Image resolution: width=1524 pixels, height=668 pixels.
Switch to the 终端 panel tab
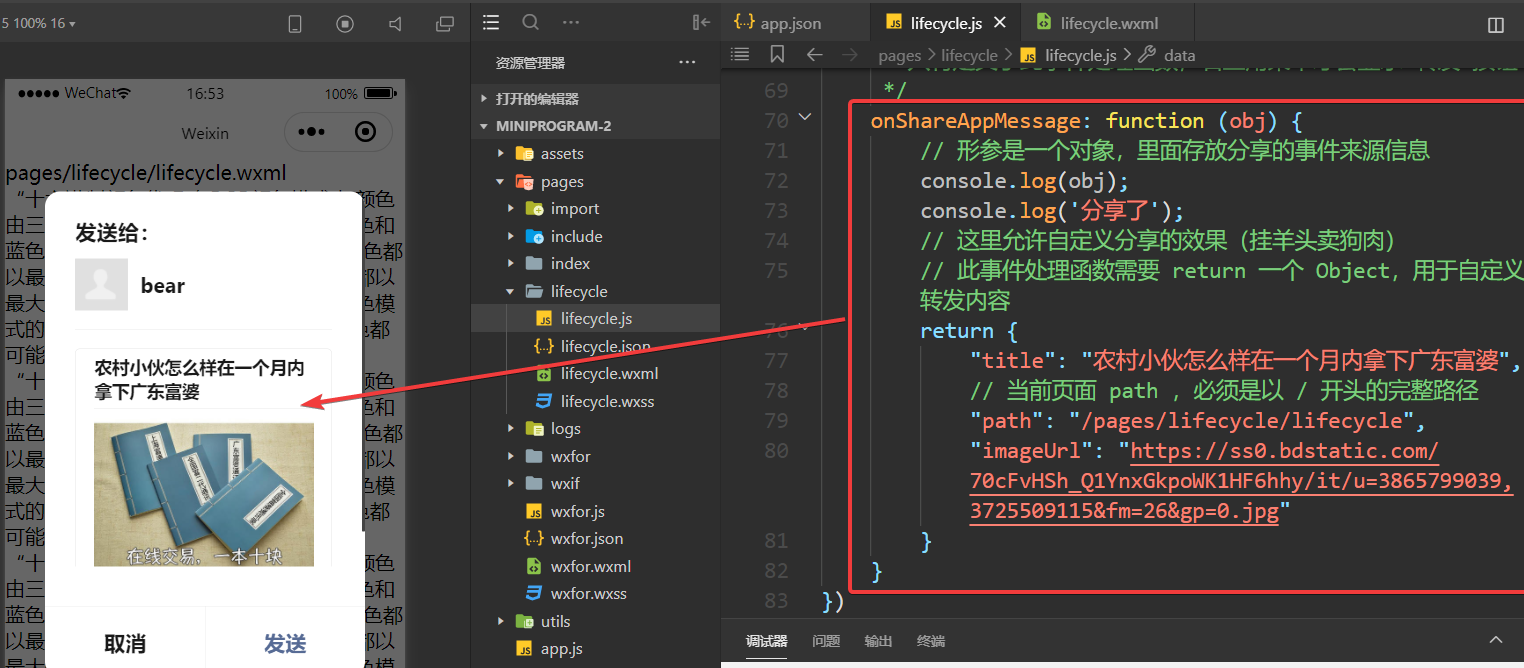(931, 641)
